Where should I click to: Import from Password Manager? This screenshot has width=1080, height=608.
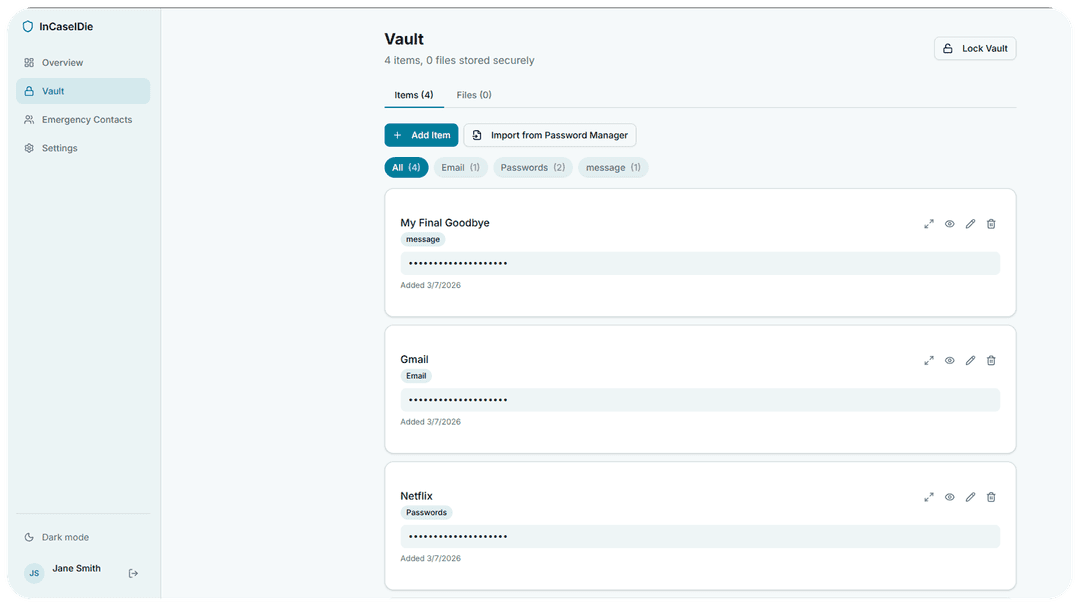[x=550, y=135]
